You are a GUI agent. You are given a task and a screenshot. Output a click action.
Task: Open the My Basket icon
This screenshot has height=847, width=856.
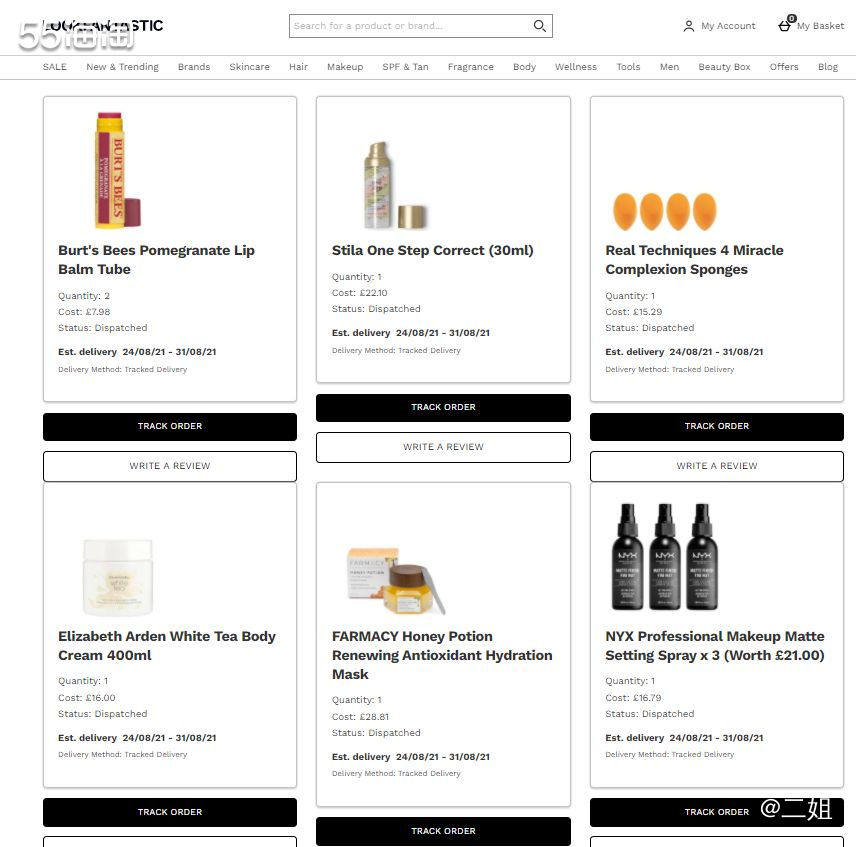786,24
